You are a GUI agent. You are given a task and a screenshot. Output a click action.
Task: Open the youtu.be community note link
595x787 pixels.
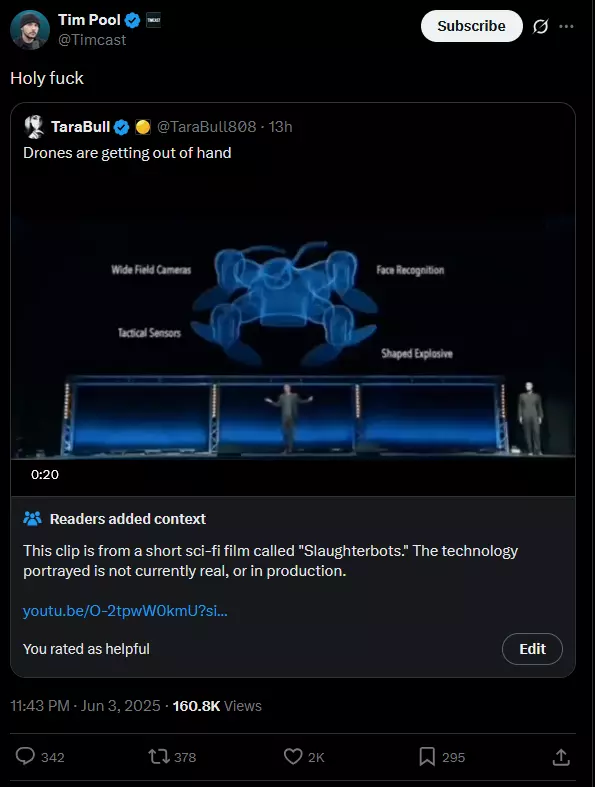click(125, 611)
